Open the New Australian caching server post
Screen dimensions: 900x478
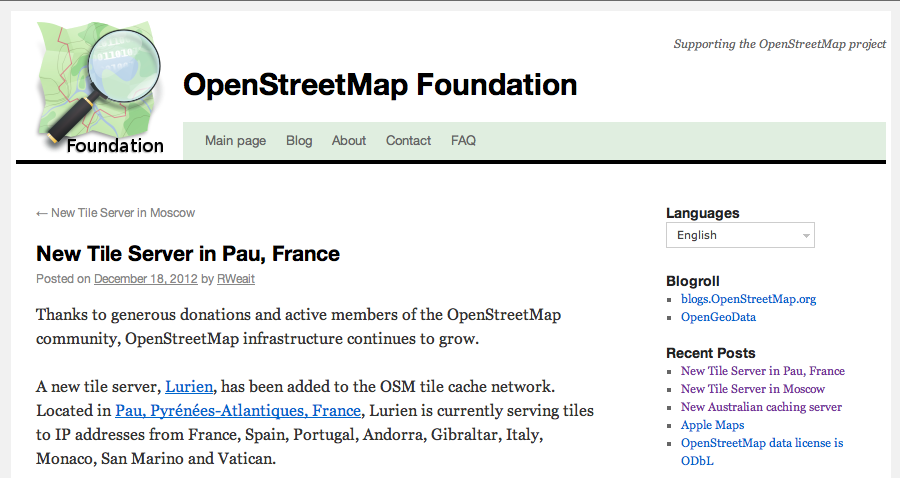coord(761,407)
